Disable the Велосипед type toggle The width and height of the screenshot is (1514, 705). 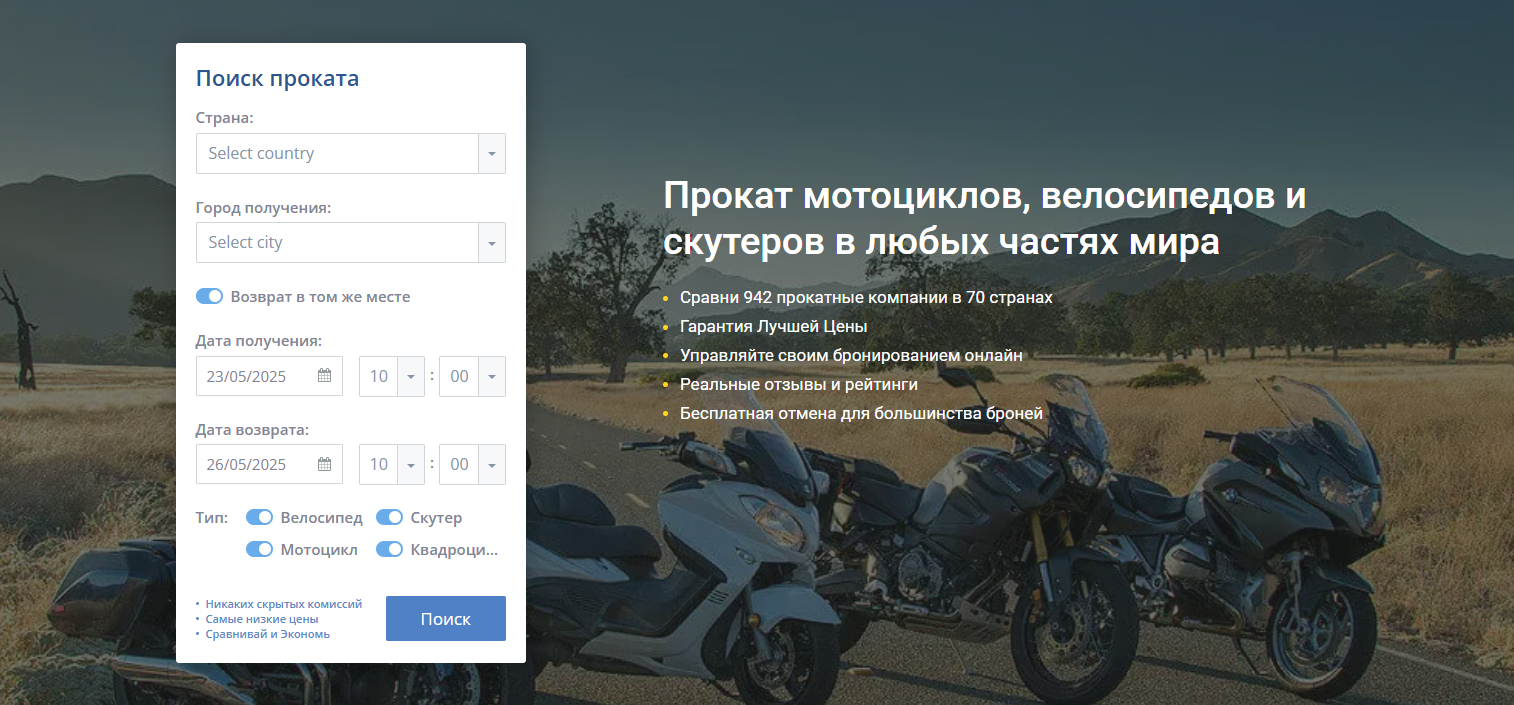[259, 518]
